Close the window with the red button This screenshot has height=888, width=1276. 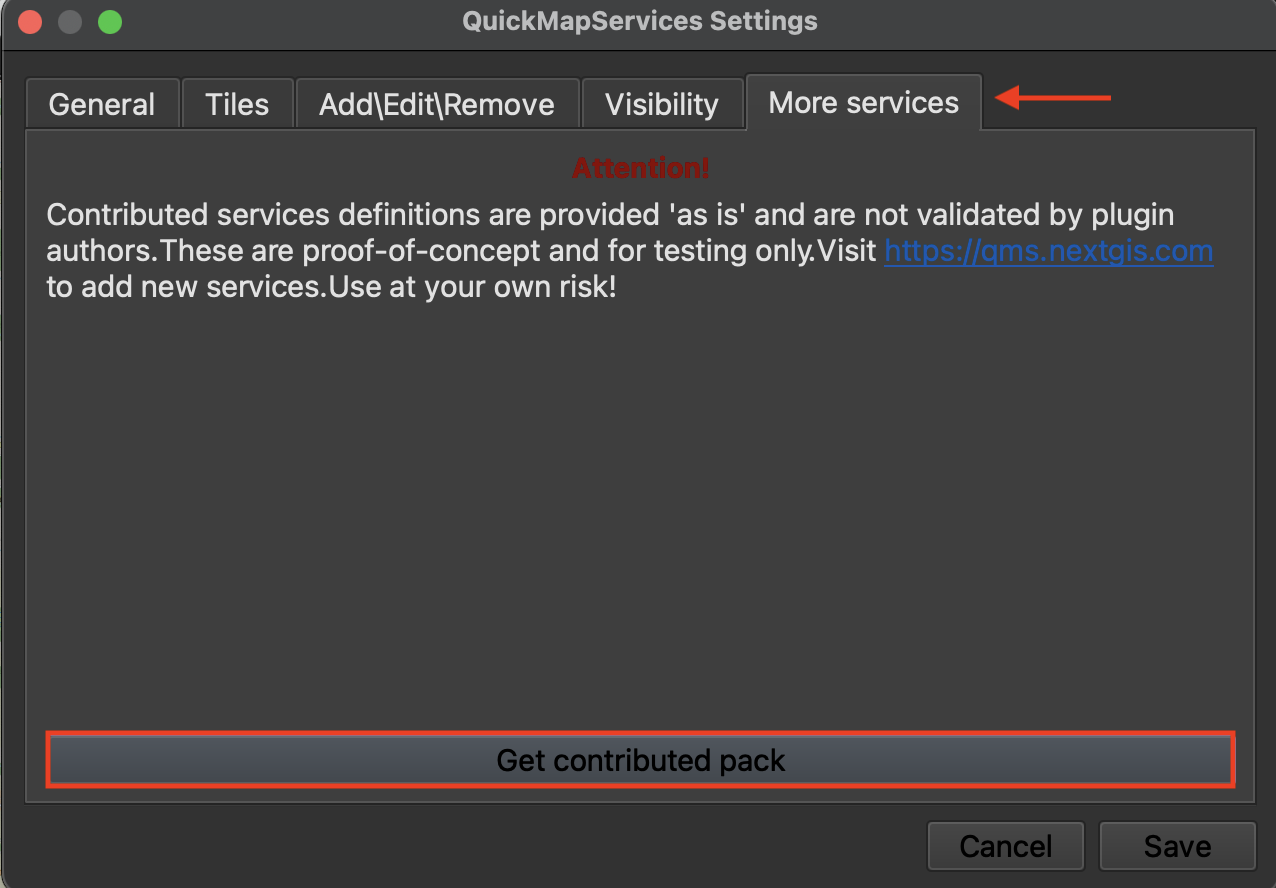pyautogui.click(x=30, y=21)
